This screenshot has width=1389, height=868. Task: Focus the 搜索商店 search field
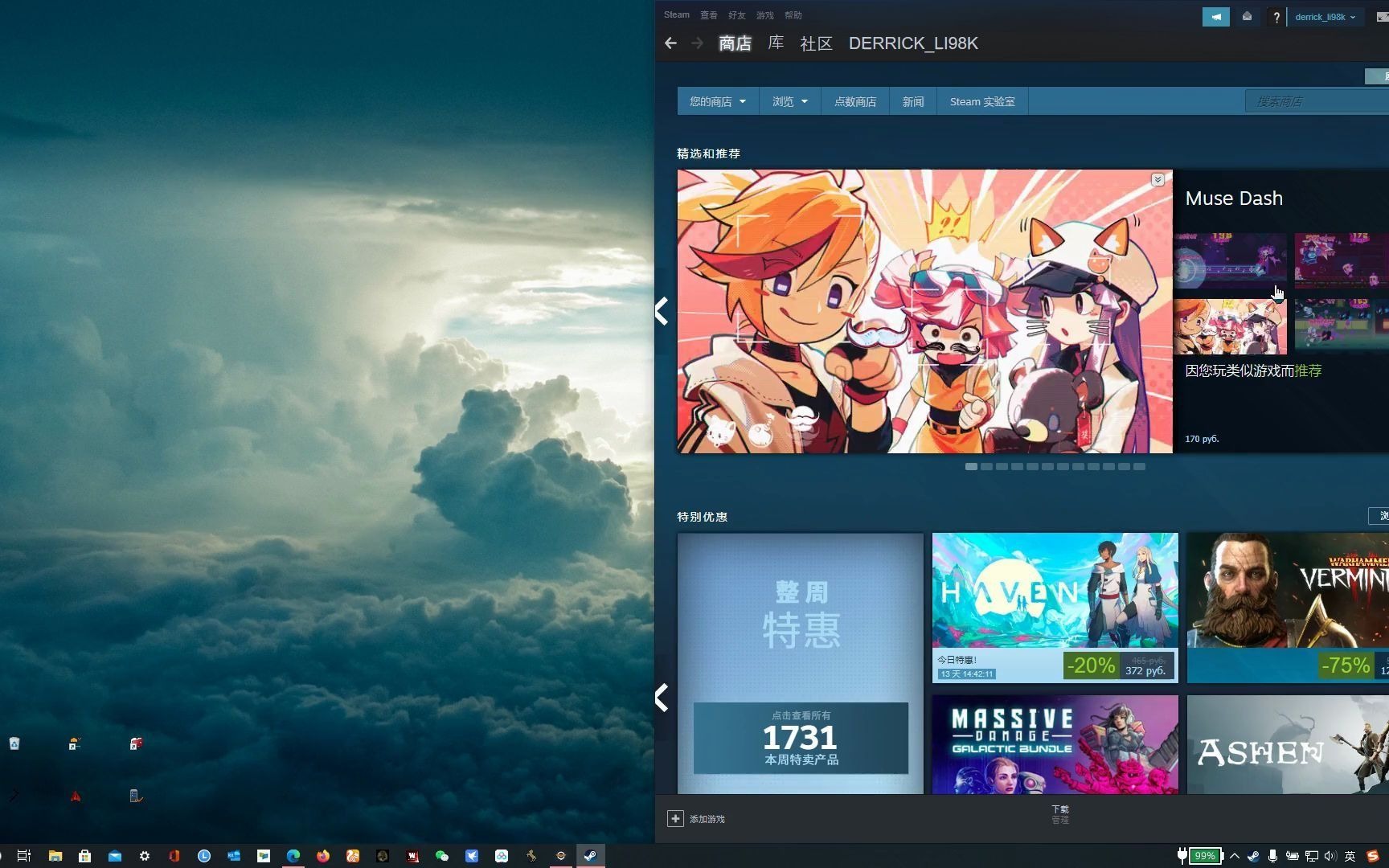click(1317, 101)
